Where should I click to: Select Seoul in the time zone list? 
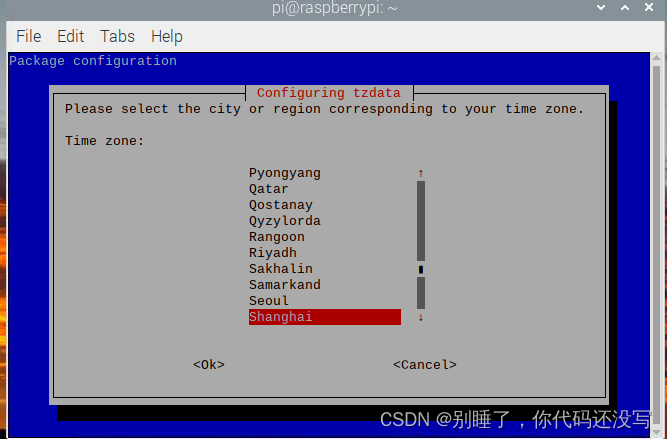point(325,301)
